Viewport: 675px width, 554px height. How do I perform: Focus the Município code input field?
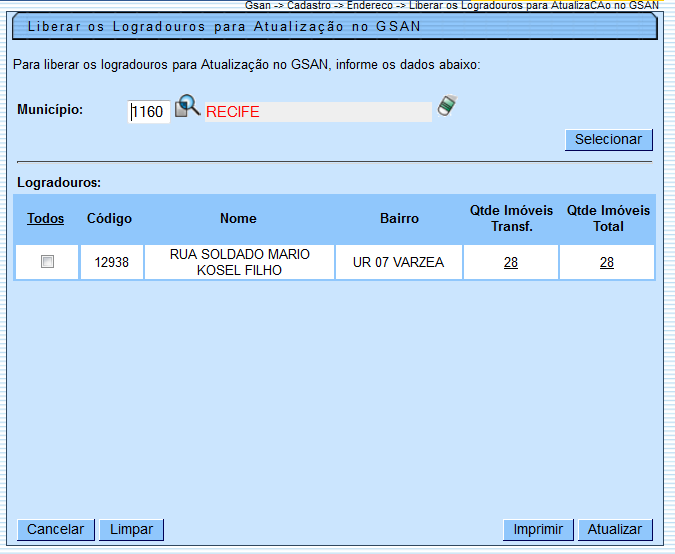[x=149, y=112]
